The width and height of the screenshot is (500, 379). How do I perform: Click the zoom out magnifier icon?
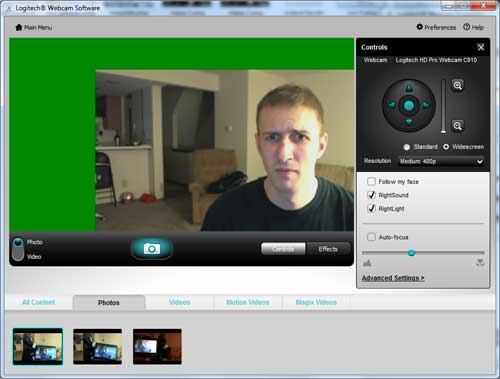coord(458,126)
